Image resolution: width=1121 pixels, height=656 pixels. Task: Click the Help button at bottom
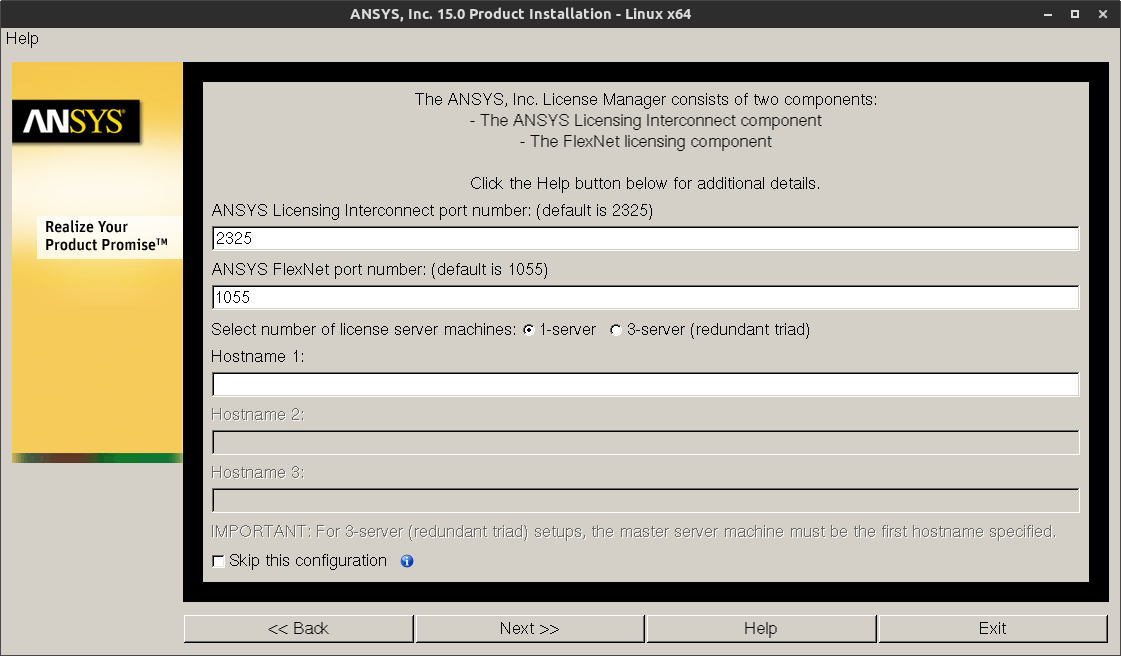click(761, 629)
